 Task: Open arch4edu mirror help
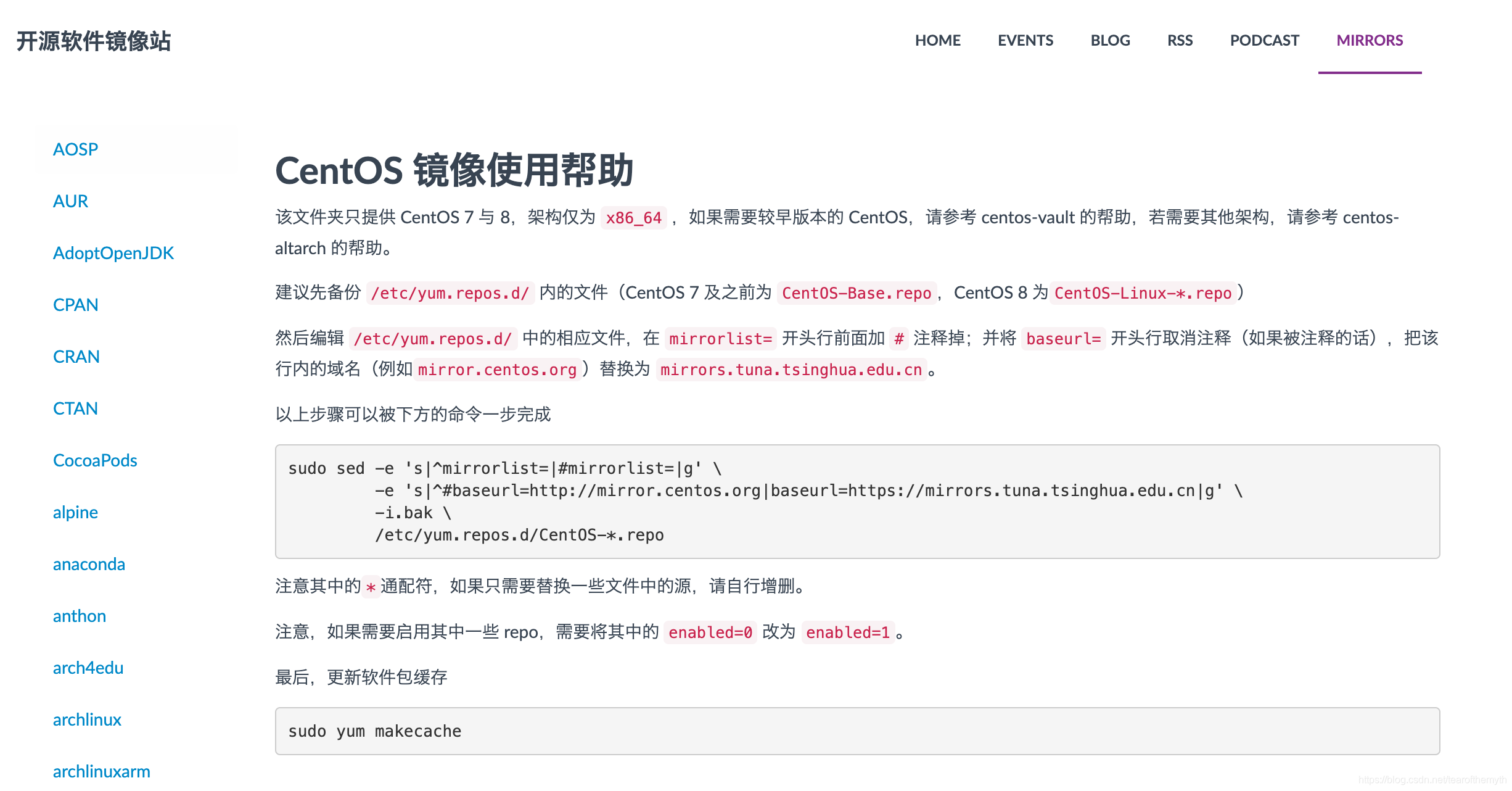click(88, 668)
